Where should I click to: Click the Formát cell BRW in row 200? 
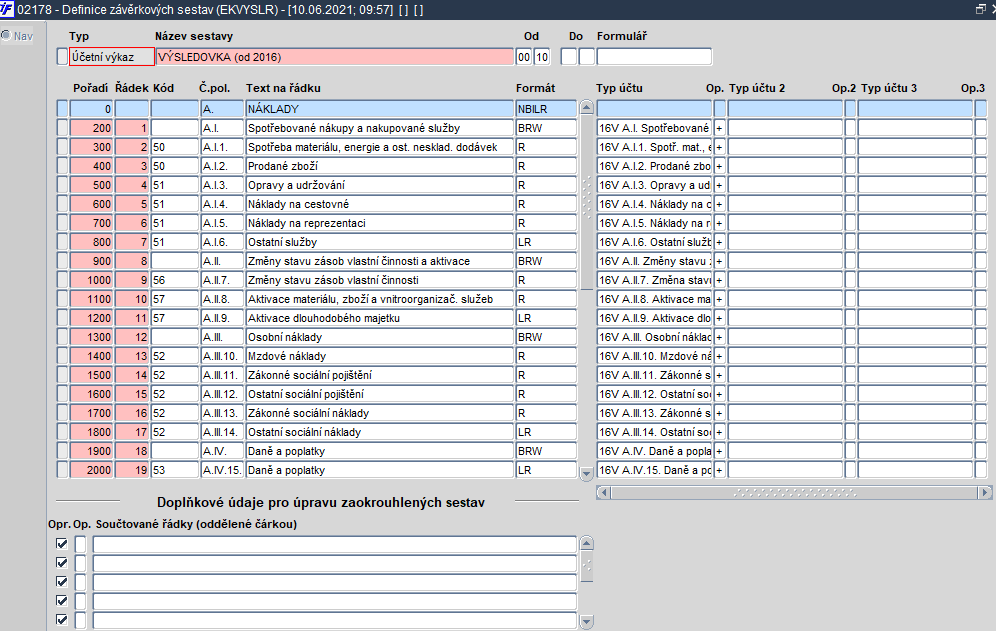click(x=546, y=128)
